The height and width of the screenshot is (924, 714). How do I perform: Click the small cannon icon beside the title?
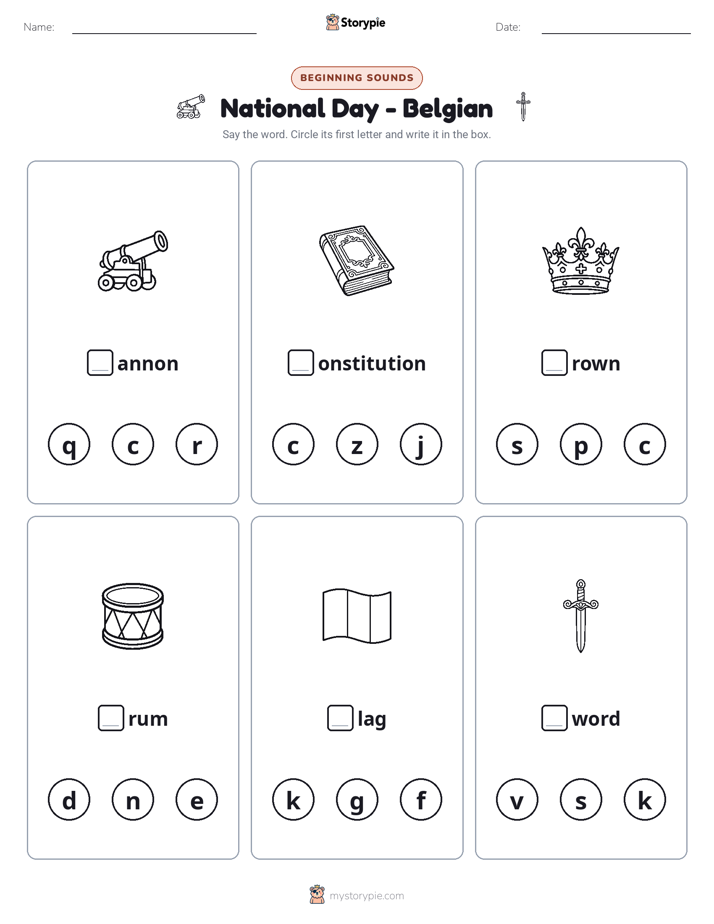coord(191,107)
